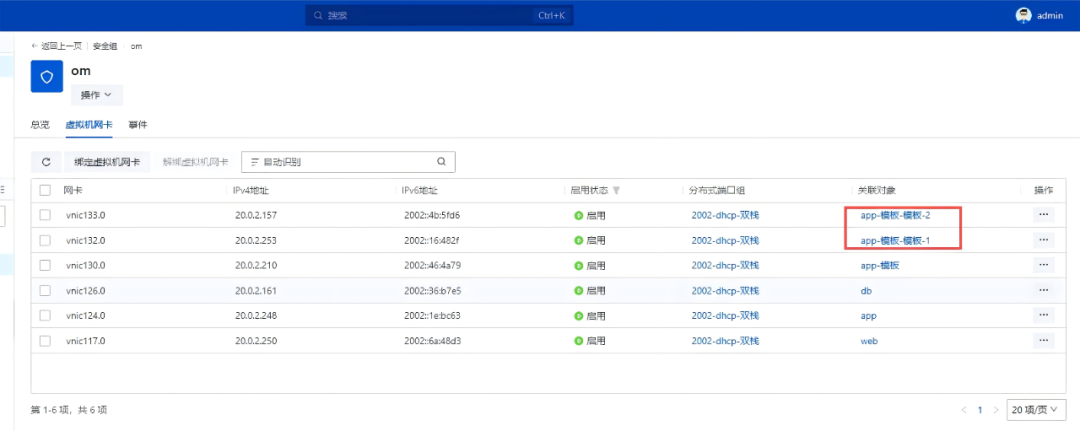Open the app-模板-模板-2 associated object link
Viewport: 1080px width, 431px height.
[x=895, y=216]
